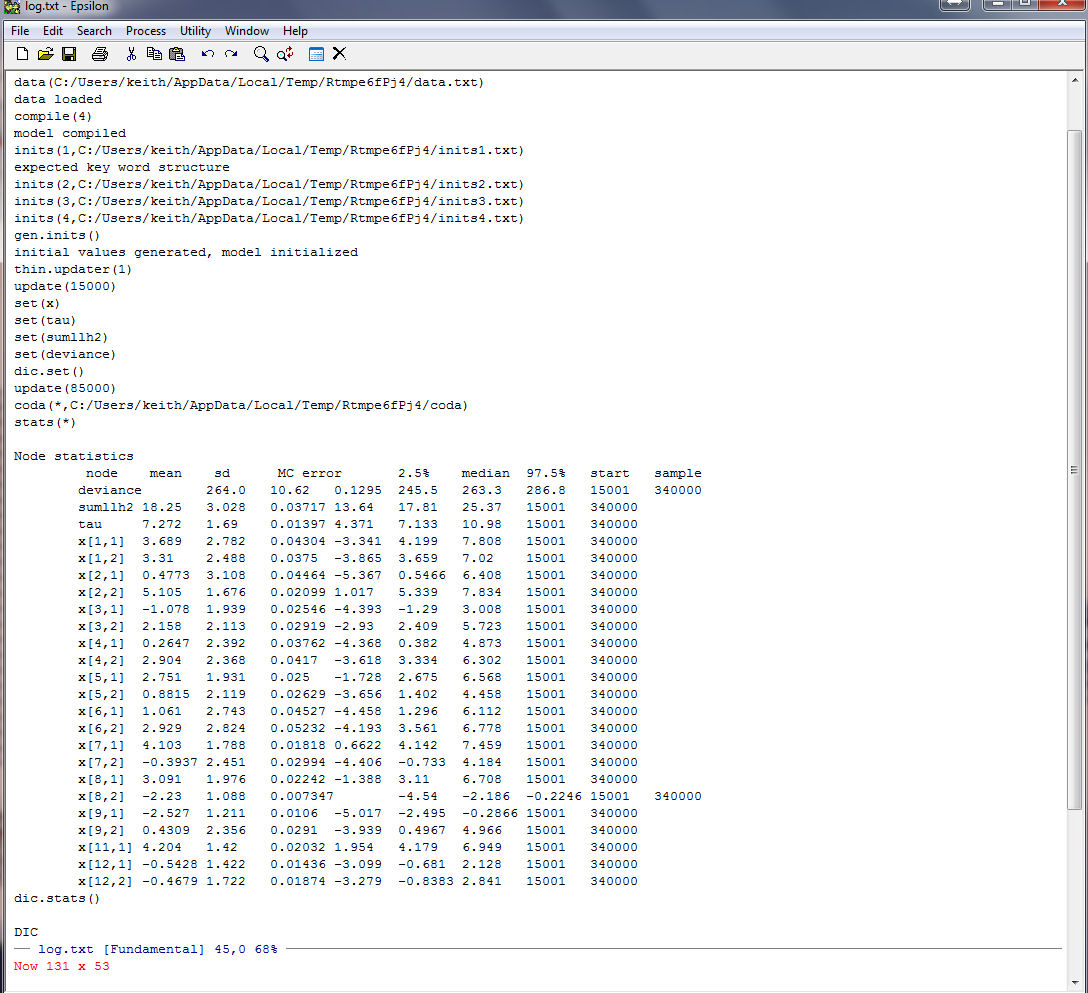
Task: Create a new file with toolbar icon
Action: [x=22, y=54]
